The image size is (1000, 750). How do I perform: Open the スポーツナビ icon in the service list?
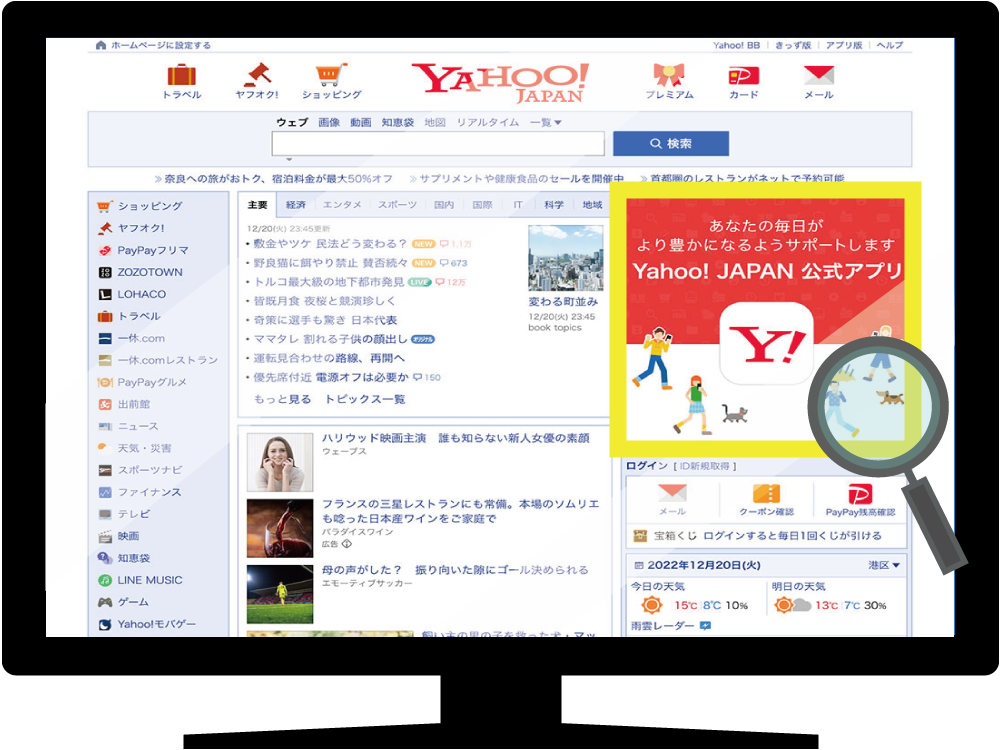pos(105,471)
